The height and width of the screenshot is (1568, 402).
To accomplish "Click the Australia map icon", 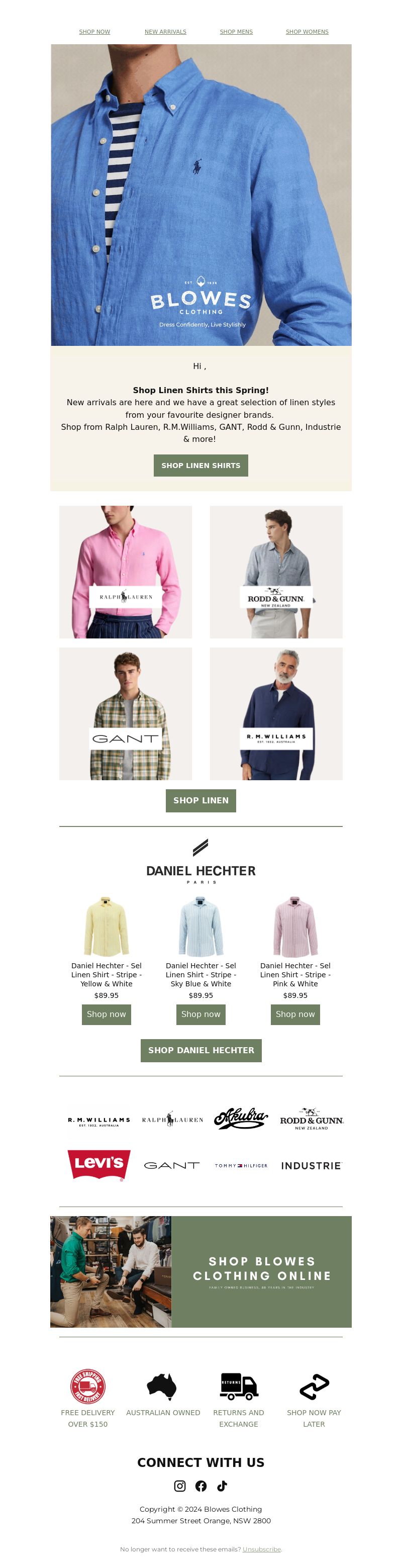I will point(162,1387).
